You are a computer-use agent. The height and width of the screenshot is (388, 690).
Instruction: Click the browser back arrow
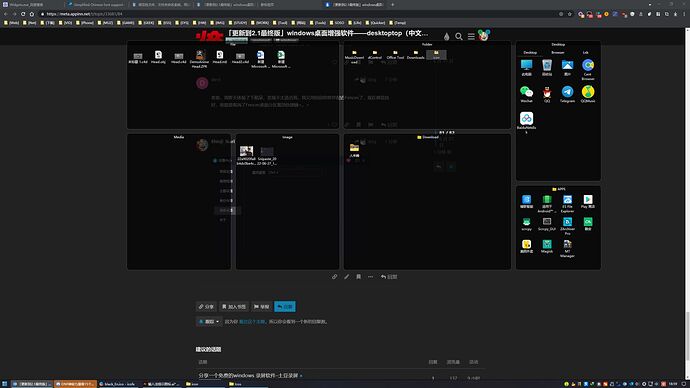pos(5,14)
